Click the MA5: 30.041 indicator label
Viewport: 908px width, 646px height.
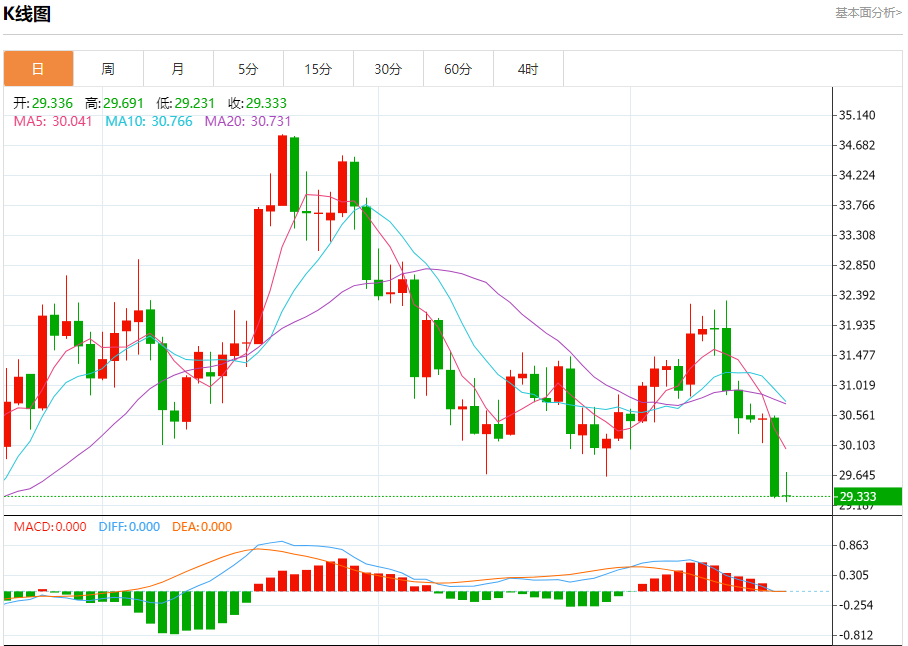[53, 121]
